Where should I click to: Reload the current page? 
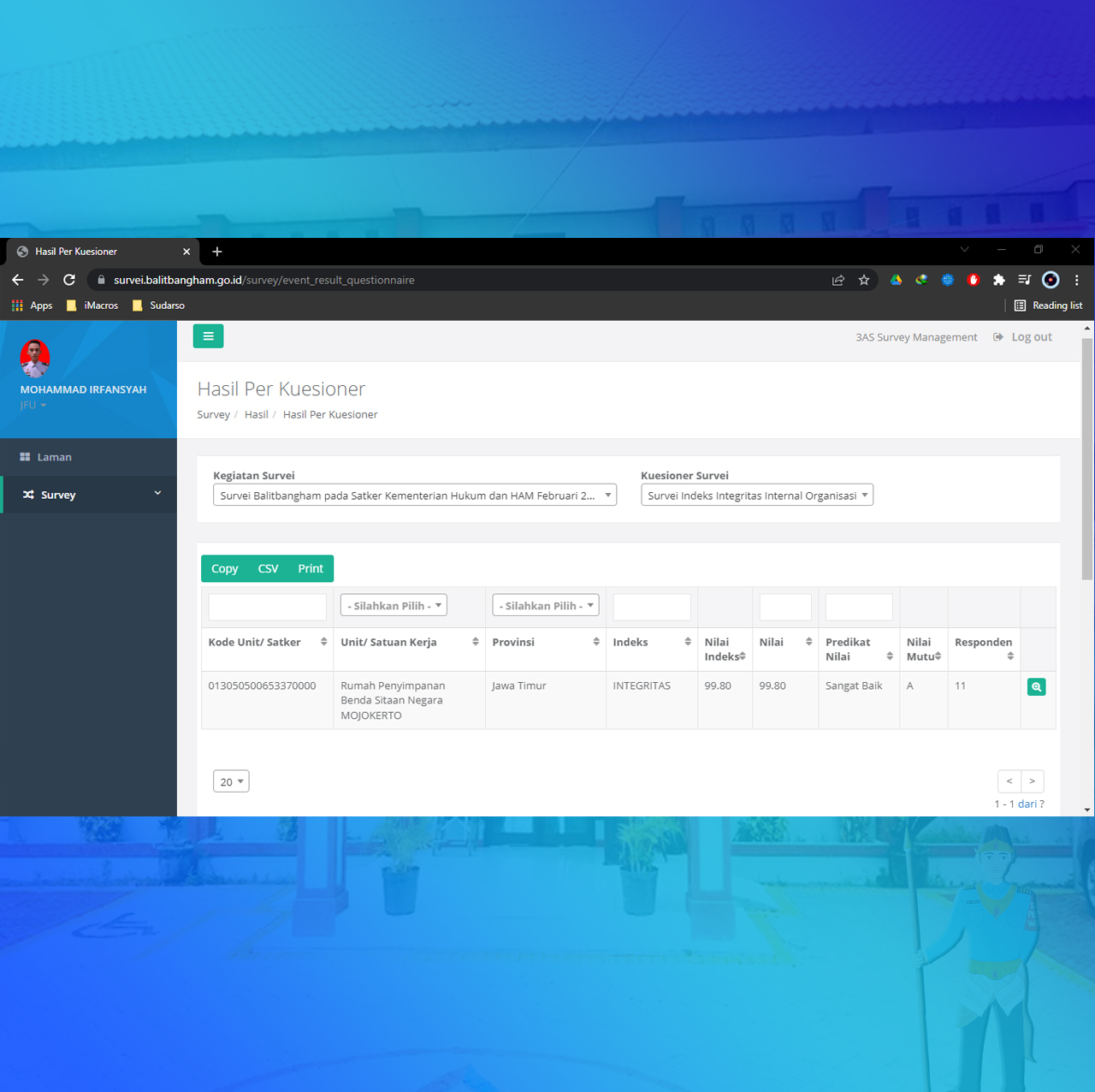[69, 280]
